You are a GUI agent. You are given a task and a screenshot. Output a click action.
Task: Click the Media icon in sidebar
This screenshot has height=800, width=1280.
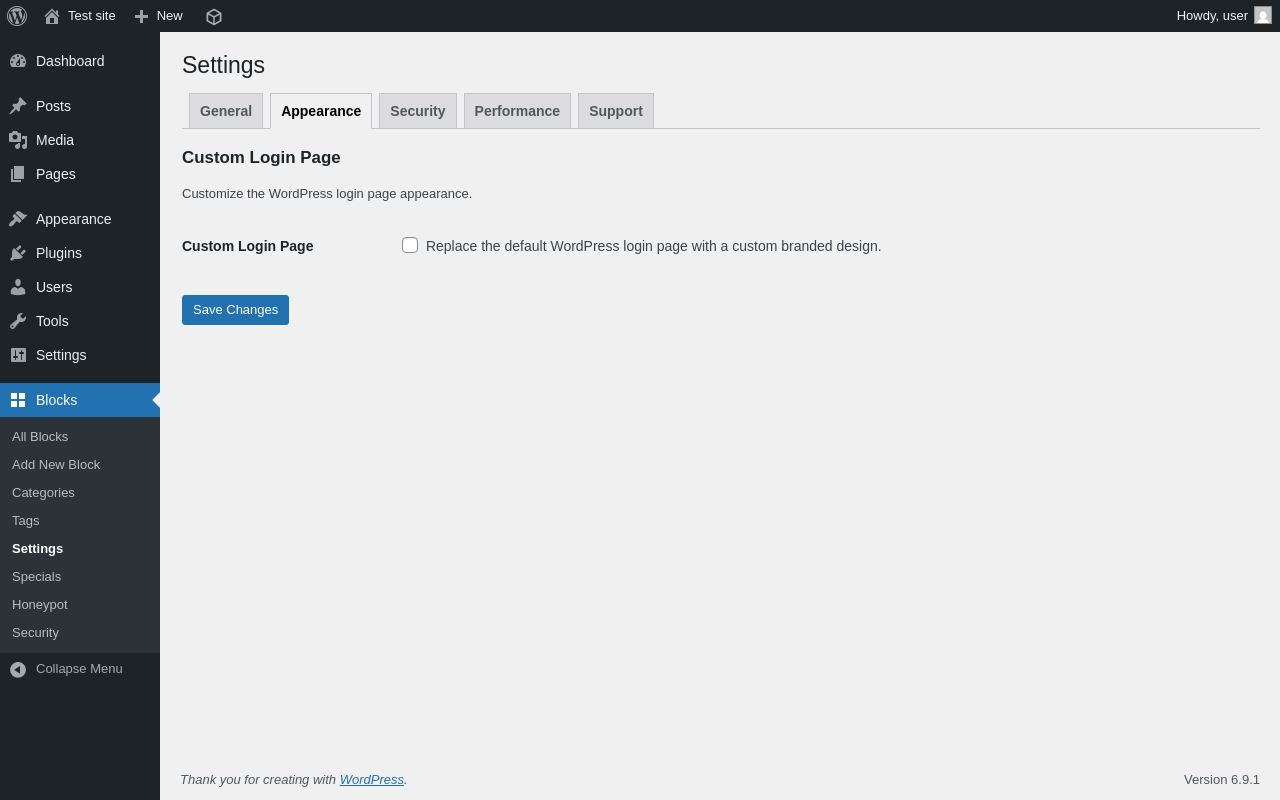pos(18,140)
